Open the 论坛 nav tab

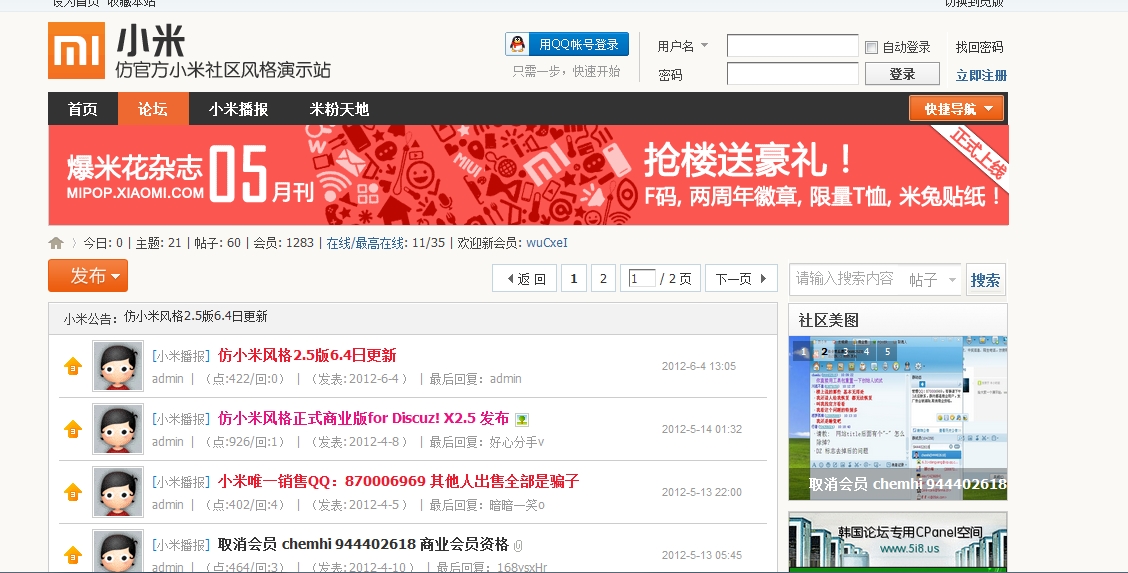coord(153,109)
